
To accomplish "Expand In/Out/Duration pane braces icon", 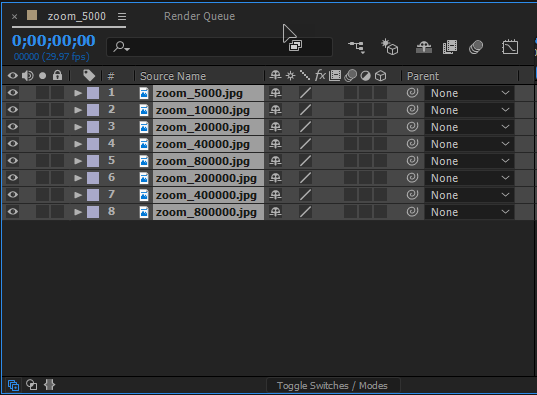I will pos(49,385).
